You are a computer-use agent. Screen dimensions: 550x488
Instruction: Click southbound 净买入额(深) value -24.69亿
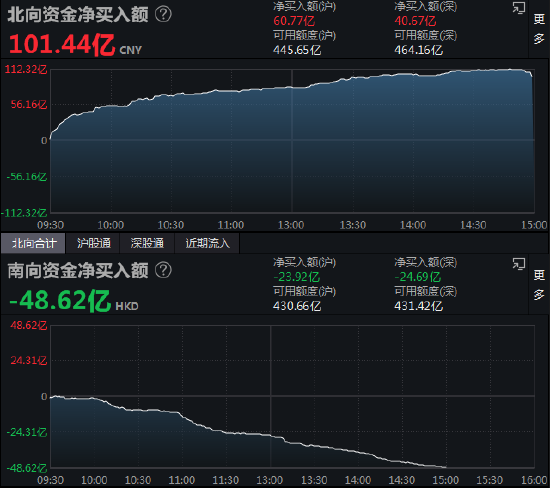418,277
